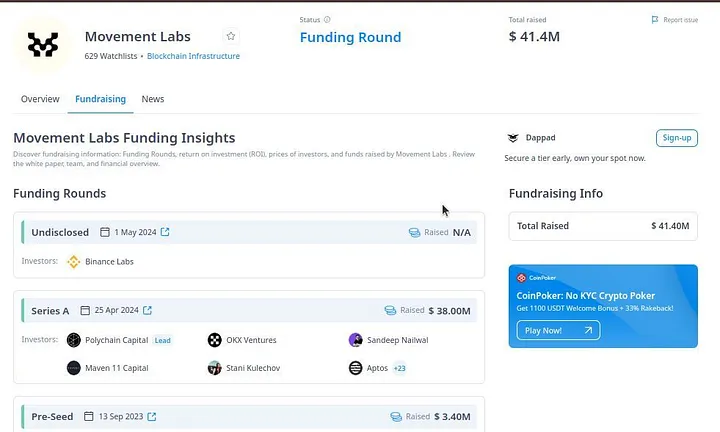Toggle the watchlist star for Movement Labs
This screenshot has width=720, height=432.
pos(231,36)
